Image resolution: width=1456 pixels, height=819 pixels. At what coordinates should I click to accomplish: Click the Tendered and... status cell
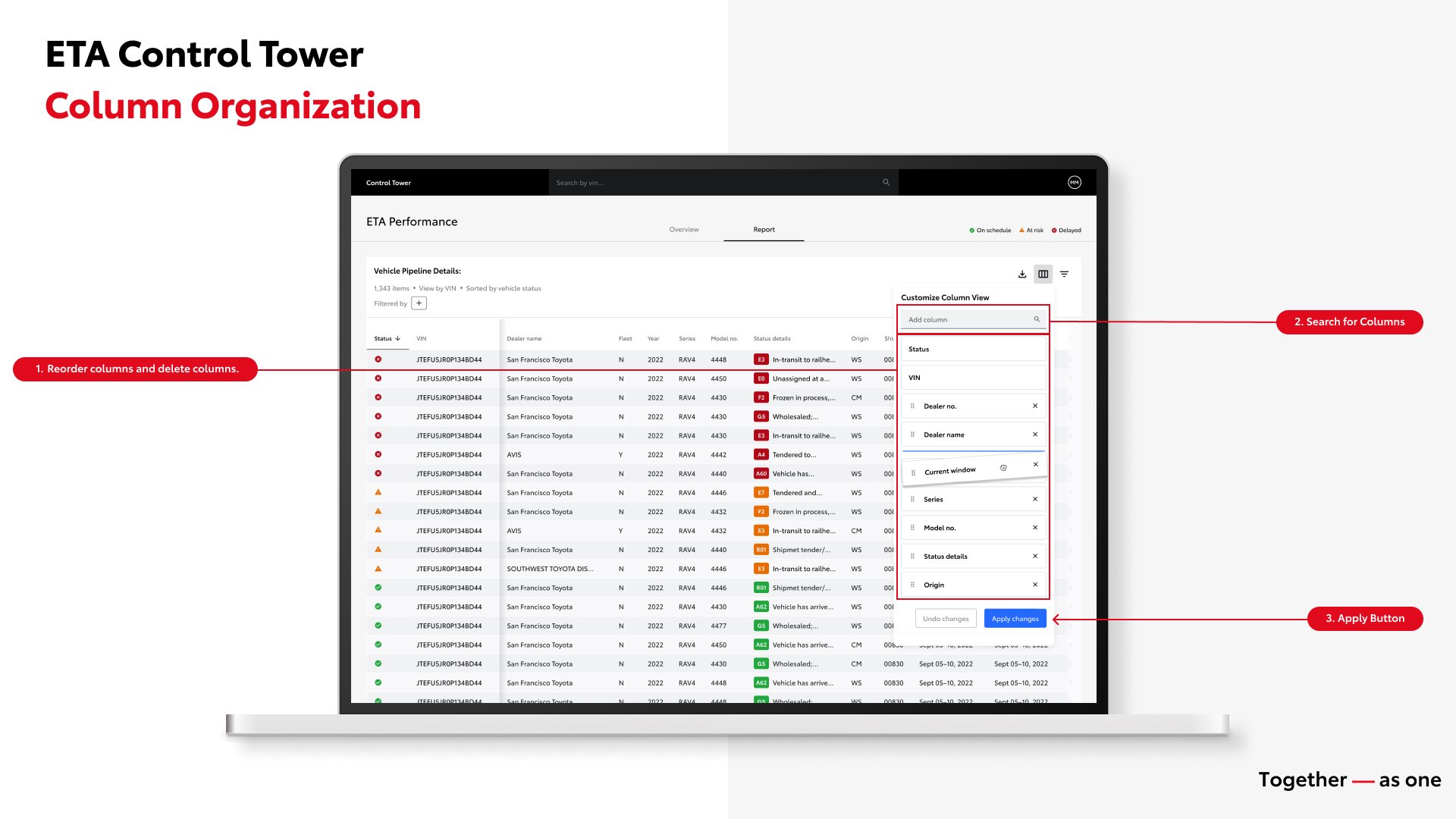[x=797, y=493]
